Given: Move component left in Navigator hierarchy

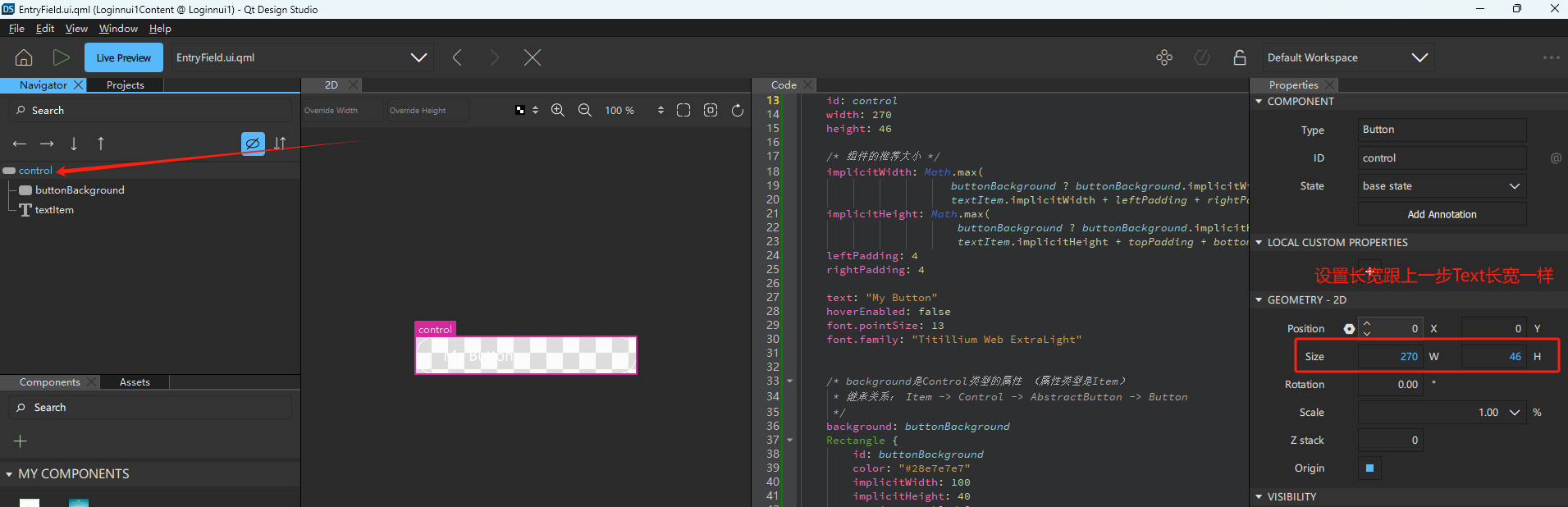Looking at the screenshot, I should point(20,144).
